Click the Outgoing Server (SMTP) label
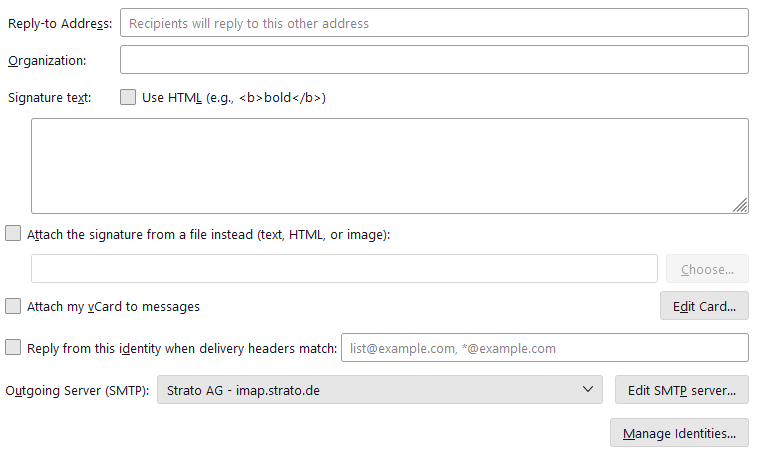Screen dimensions: 758x452 pos(78,390)
